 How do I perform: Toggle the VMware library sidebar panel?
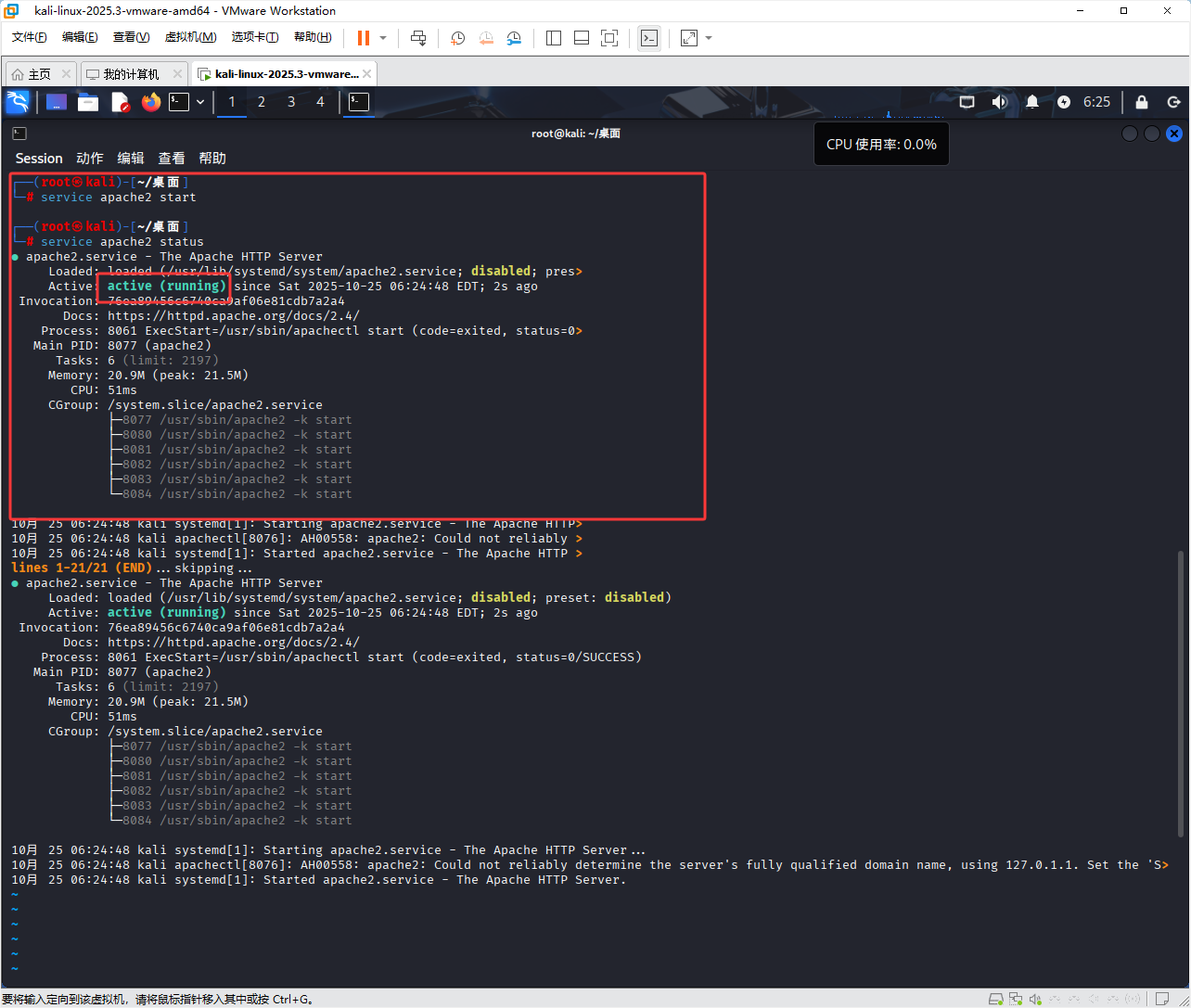(554, 38)
